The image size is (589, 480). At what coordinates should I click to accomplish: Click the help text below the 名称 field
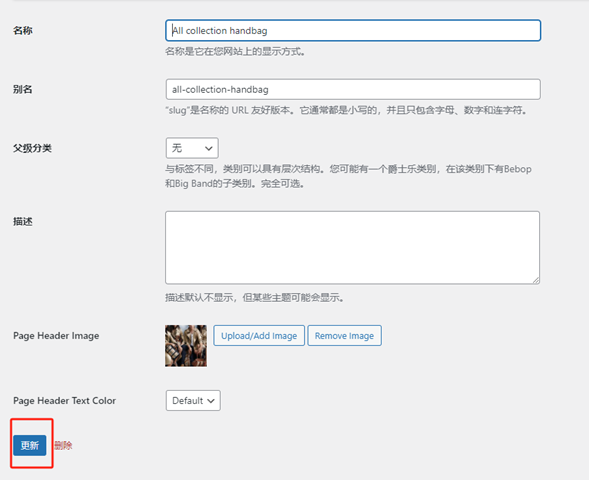point(235,51)
